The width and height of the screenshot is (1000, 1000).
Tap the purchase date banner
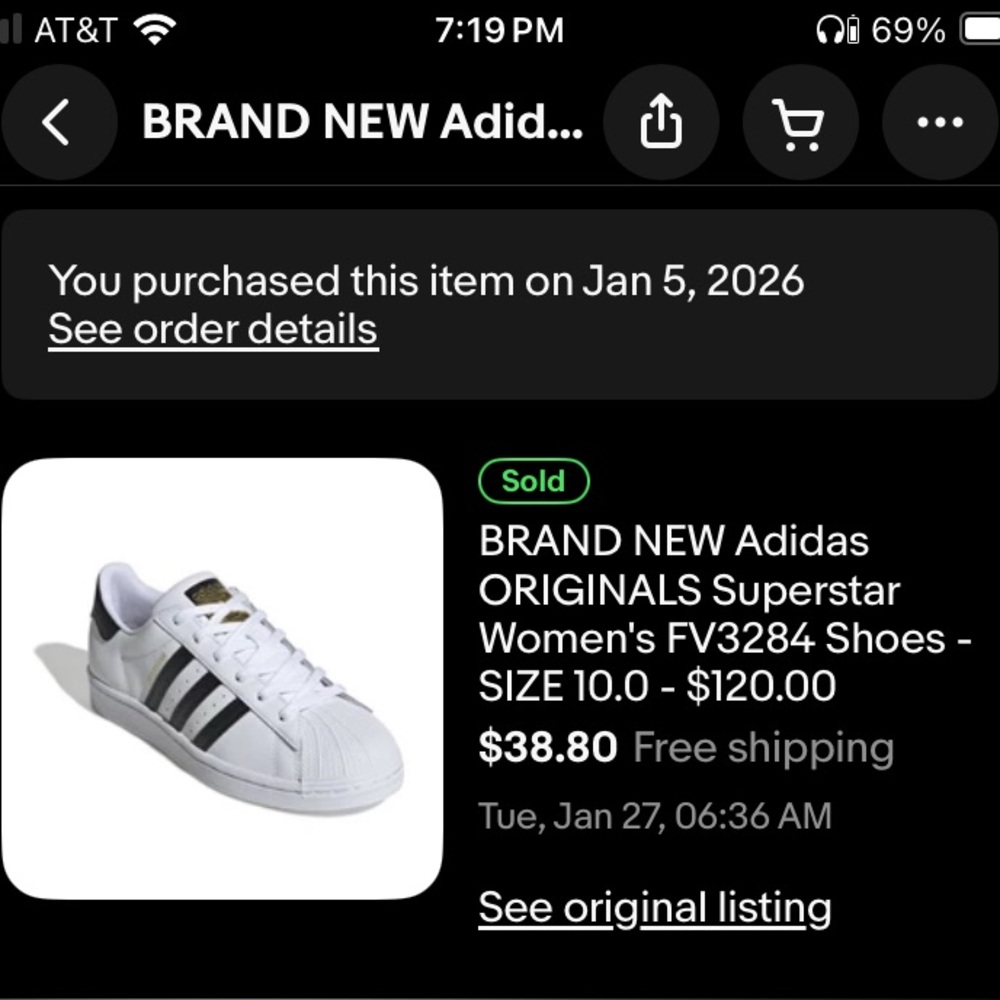[x=427, y=279]
